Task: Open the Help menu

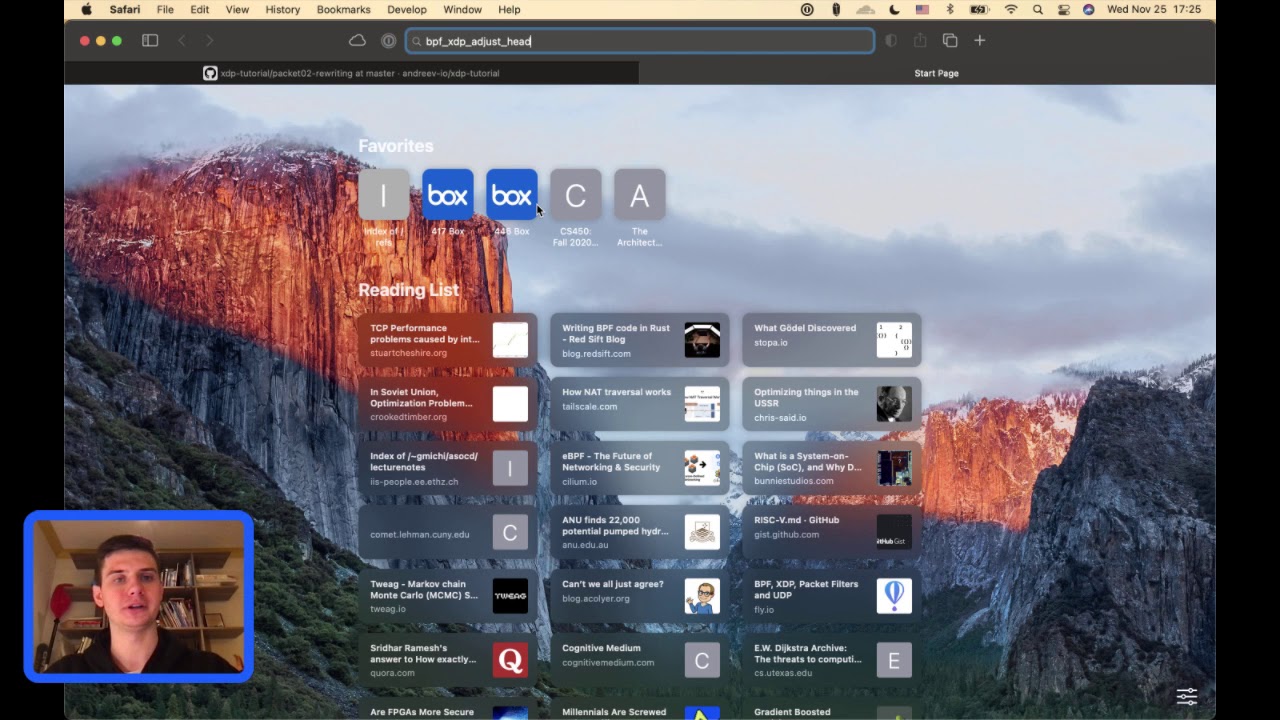Action: pos(509,9)
